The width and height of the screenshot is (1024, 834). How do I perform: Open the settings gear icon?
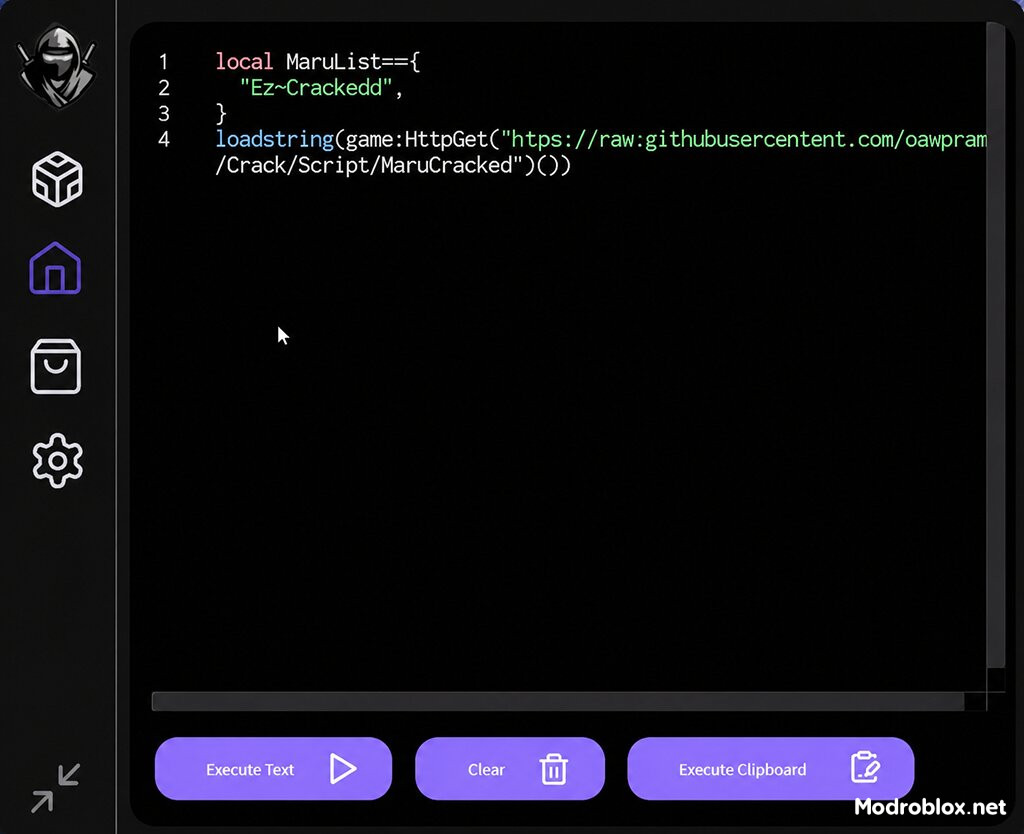(x=57, y=460)
